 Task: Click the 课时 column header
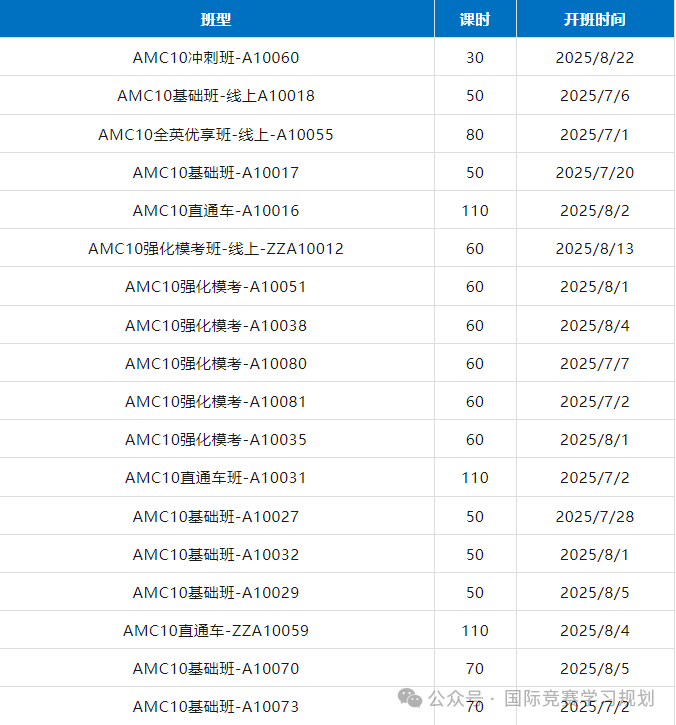click(x=475, y=19)
